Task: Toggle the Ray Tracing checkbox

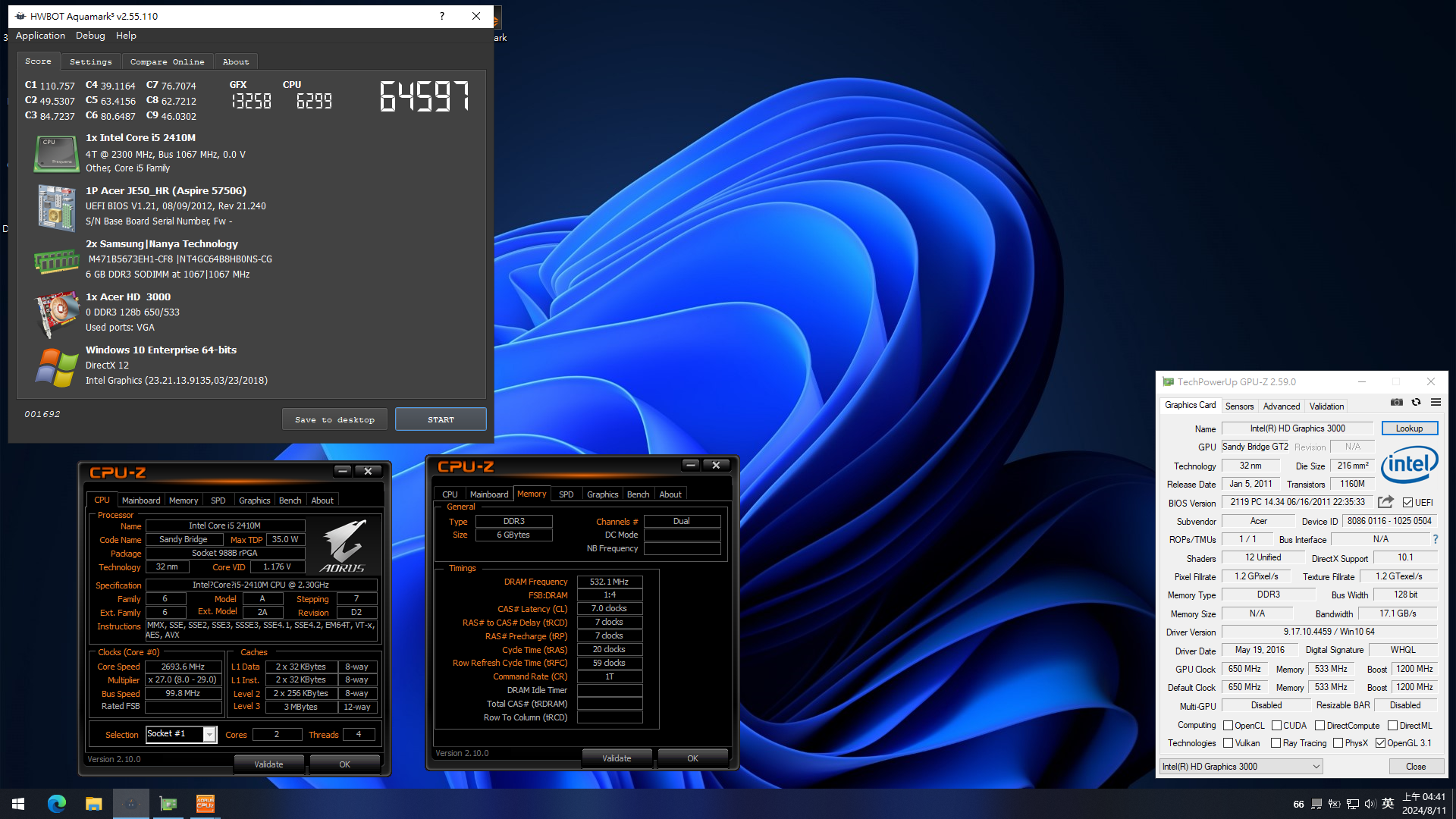Action: tap(1276, 743)
